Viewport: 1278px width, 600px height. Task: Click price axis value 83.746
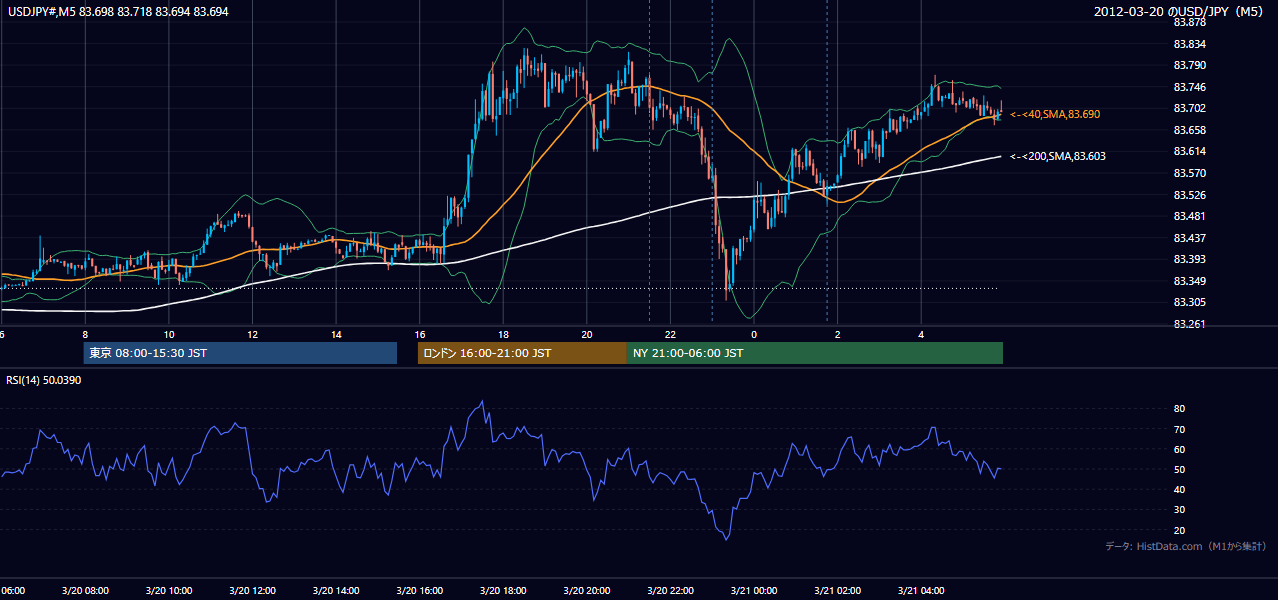point(1189,87)
